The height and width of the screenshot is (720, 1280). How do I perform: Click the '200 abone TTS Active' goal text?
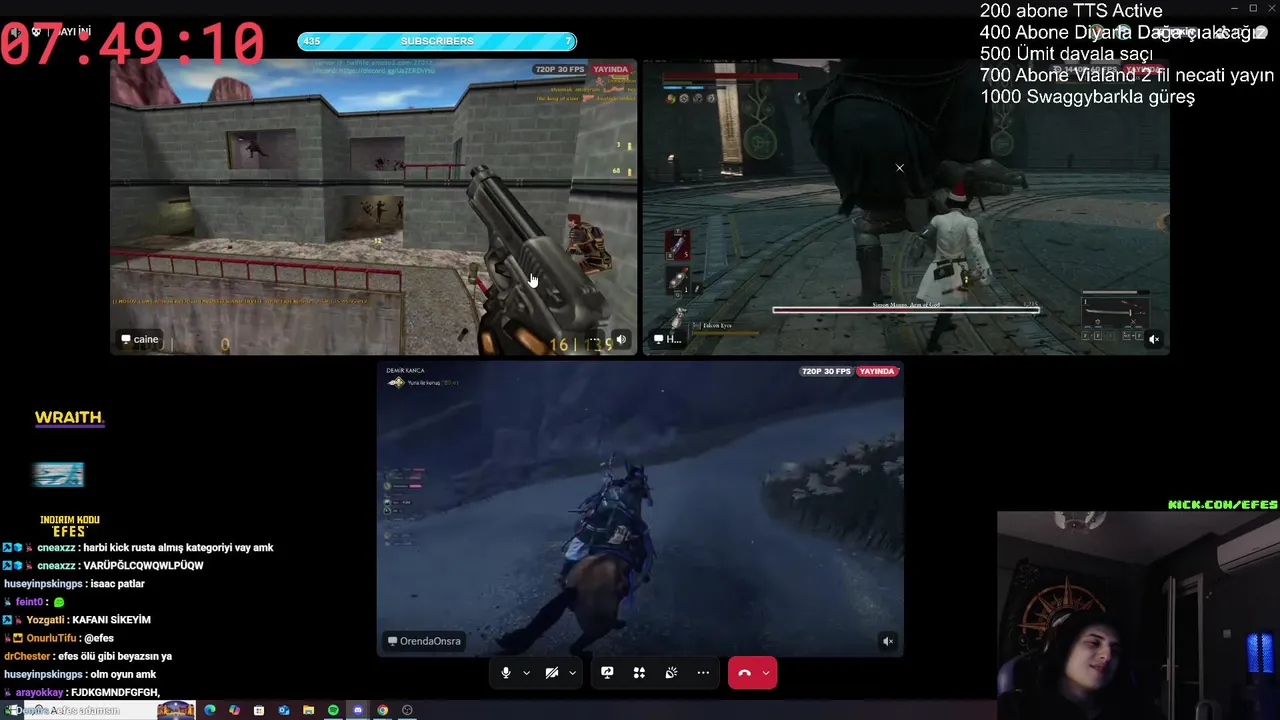pyautogui.click(x=1071, y=11)
